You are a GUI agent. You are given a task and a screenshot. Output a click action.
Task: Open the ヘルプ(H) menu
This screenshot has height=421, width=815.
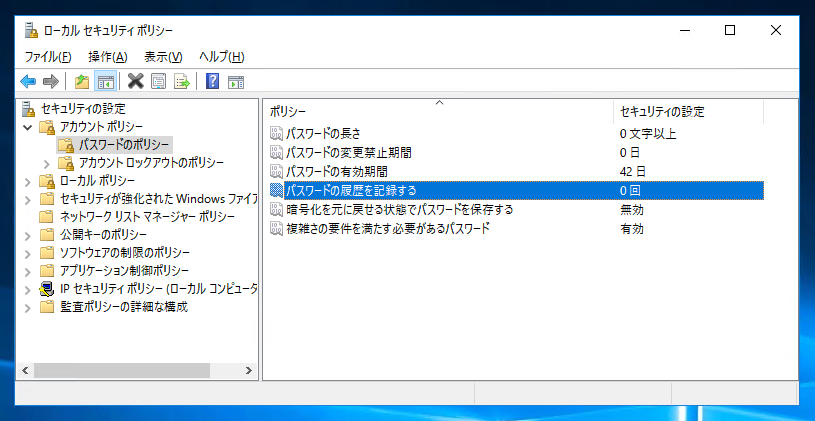(222, 57)
